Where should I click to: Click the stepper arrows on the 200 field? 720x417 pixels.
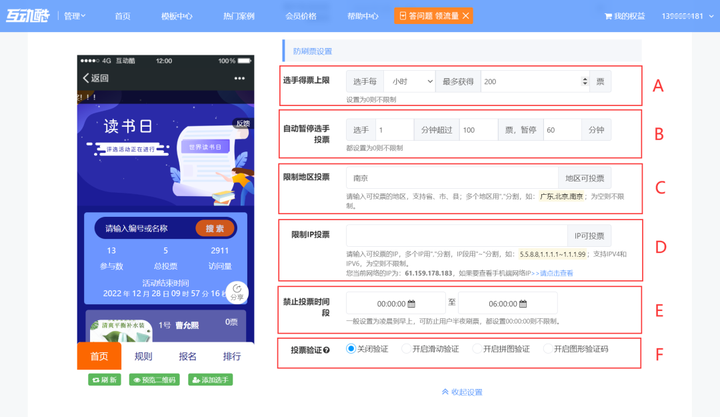pos(585,81)
